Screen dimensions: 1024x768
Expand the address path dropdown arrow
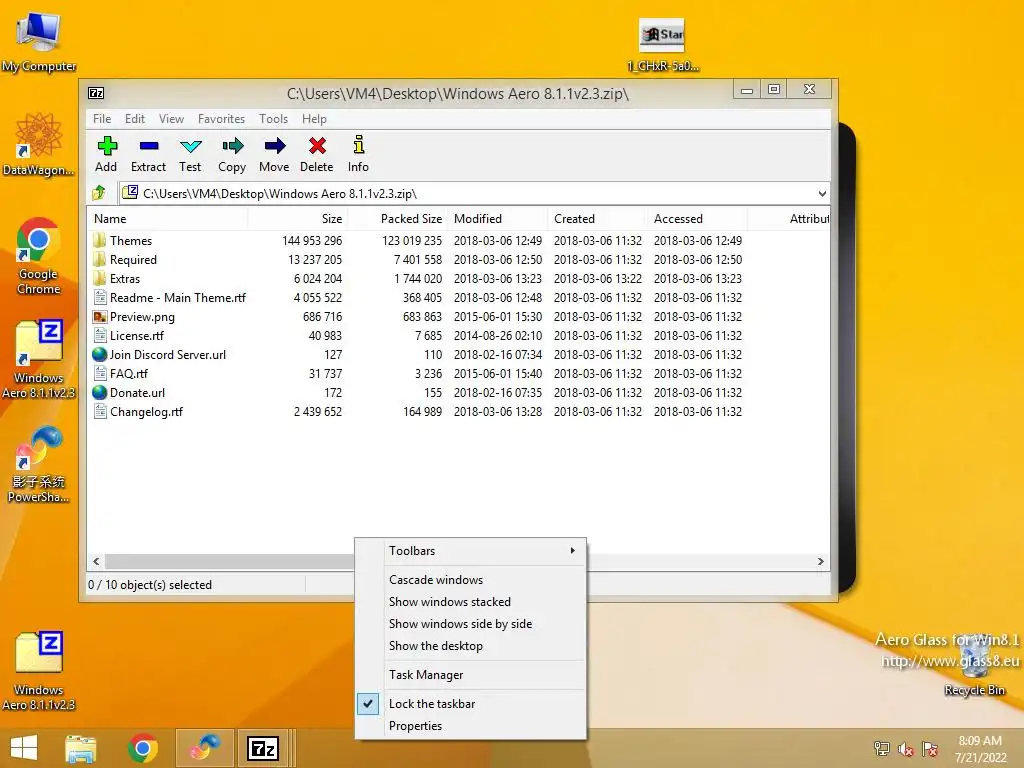(822, 193)
